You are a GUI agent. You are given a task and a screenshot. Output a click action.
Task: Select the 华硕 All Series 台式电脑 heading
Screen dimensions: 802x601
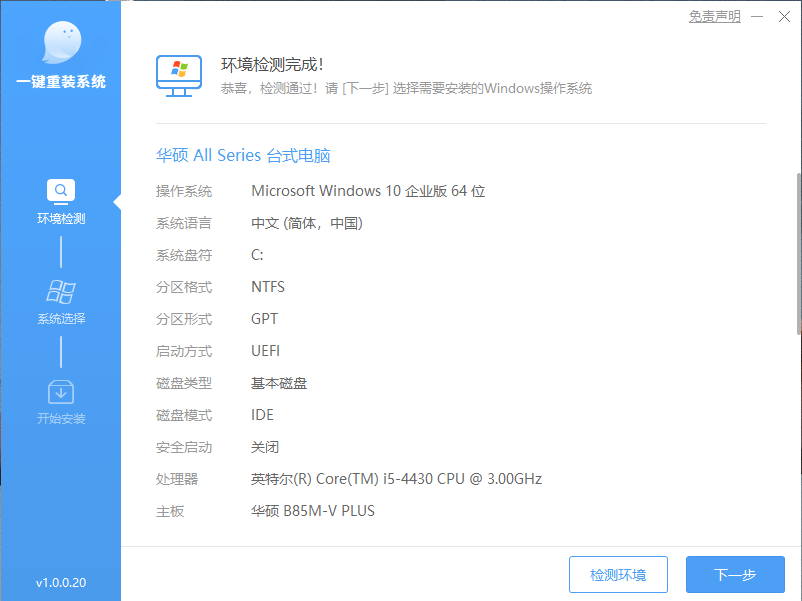243,155
